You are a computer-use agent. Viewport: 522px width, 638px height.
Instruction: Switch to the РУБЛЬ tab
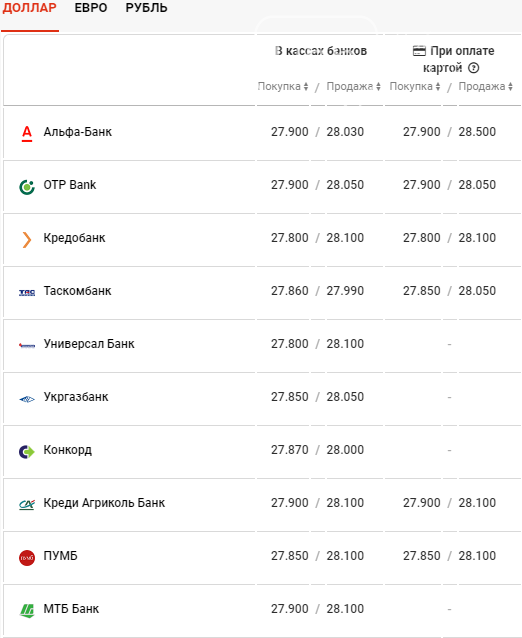[146, 8]
